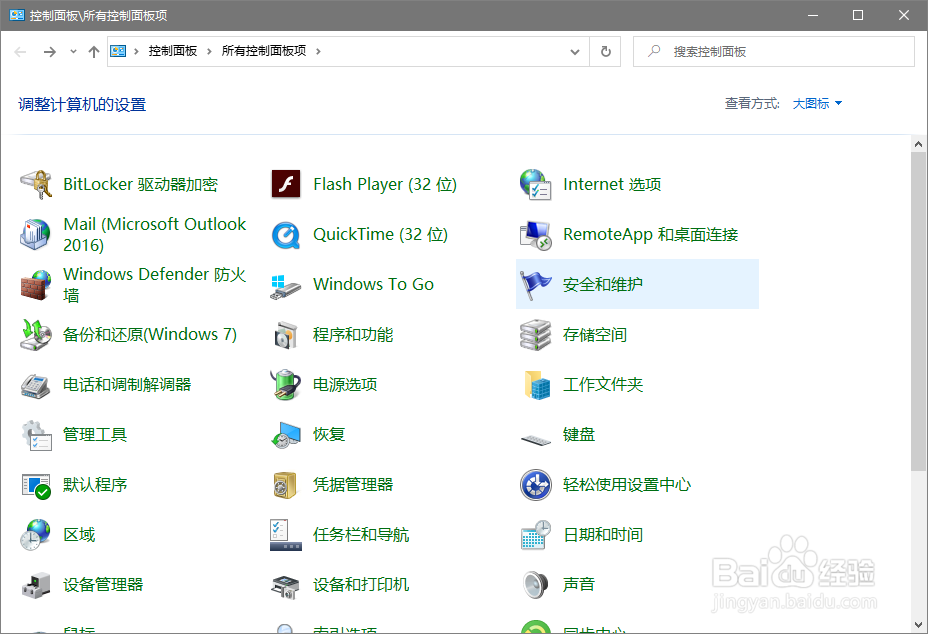Viewport: 928px width, 634px height.
Task: Click the 默认程序 link text
Action: pos(95,485)
